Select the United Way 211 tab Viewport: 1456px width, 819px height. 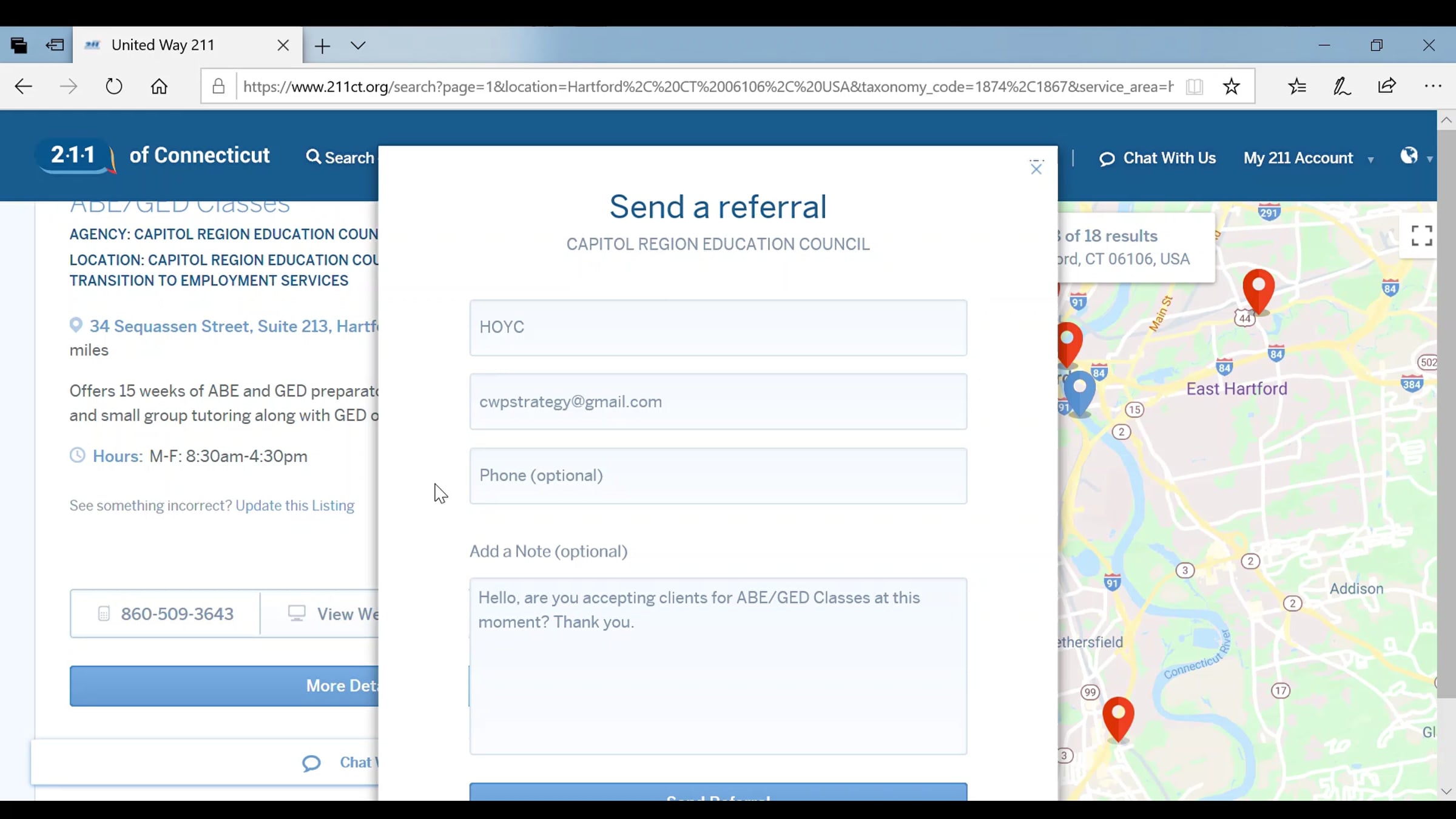(187, 45)
